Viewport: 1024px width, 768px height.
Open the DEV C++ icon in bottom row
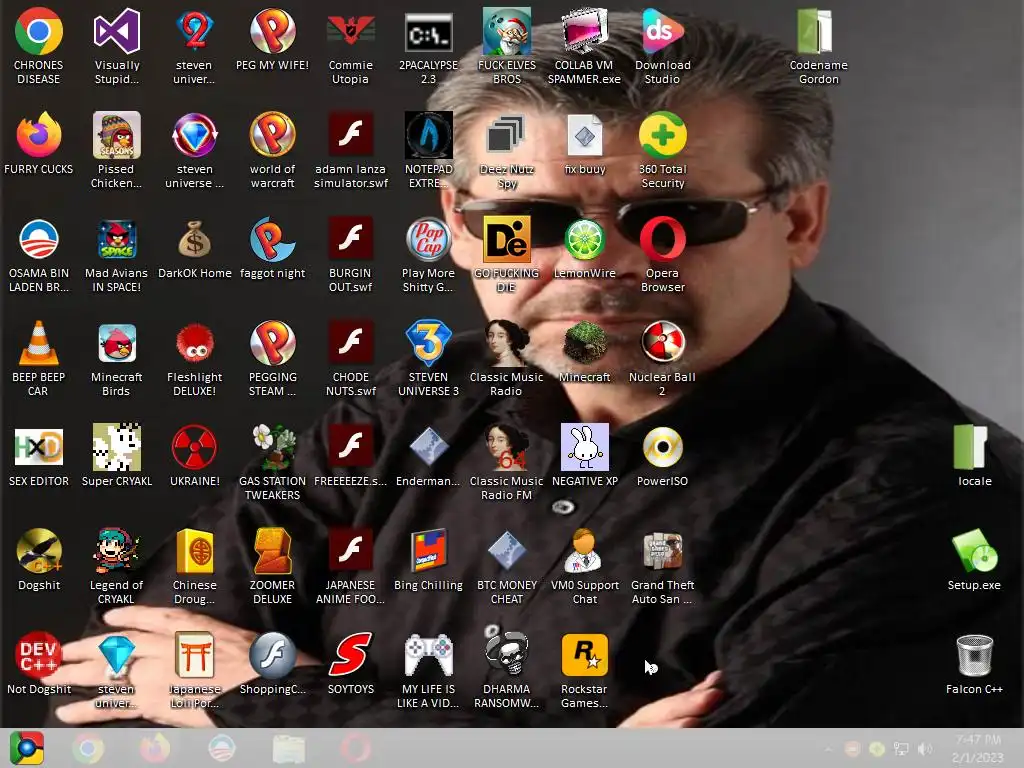click(39, 655)
